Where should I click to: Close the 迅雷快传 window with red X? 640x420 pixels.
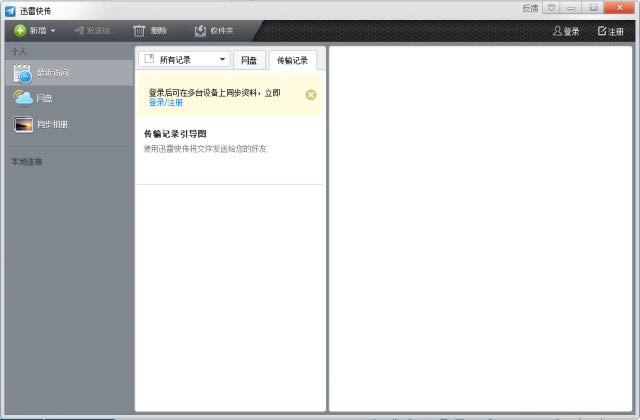click(619, 8)
